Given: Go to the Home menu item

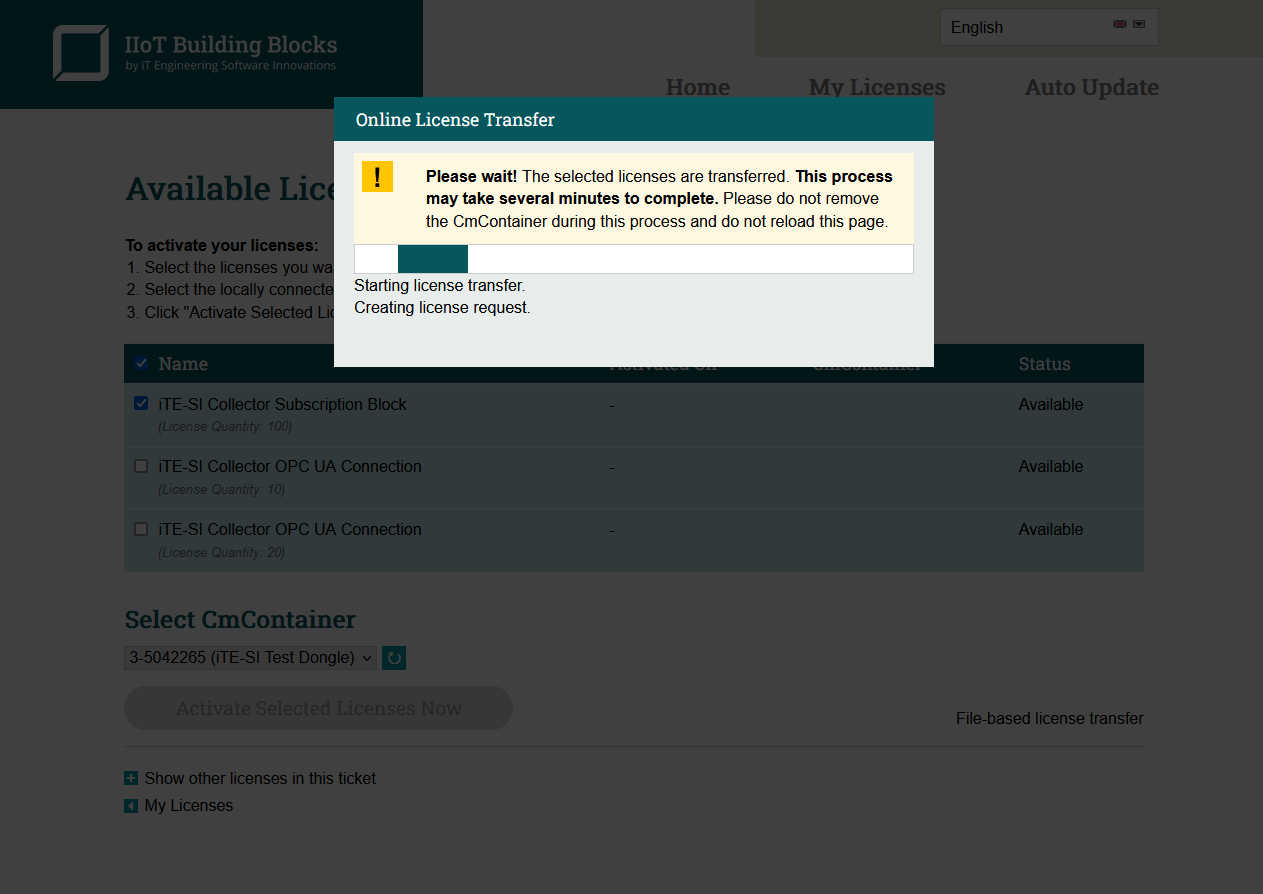Looking at the screenshot, I should click(697, 87).
